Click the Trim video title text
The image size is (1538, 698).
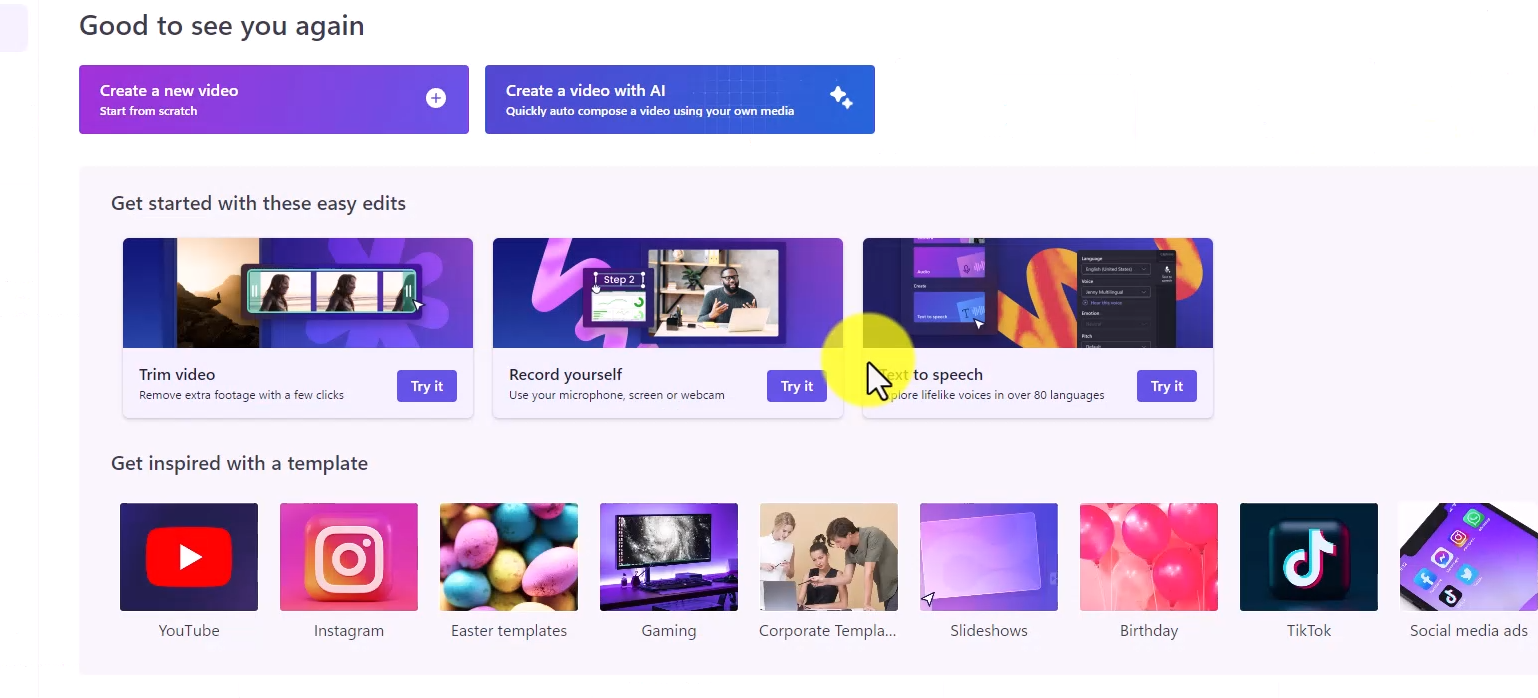(x=177, y=375)
